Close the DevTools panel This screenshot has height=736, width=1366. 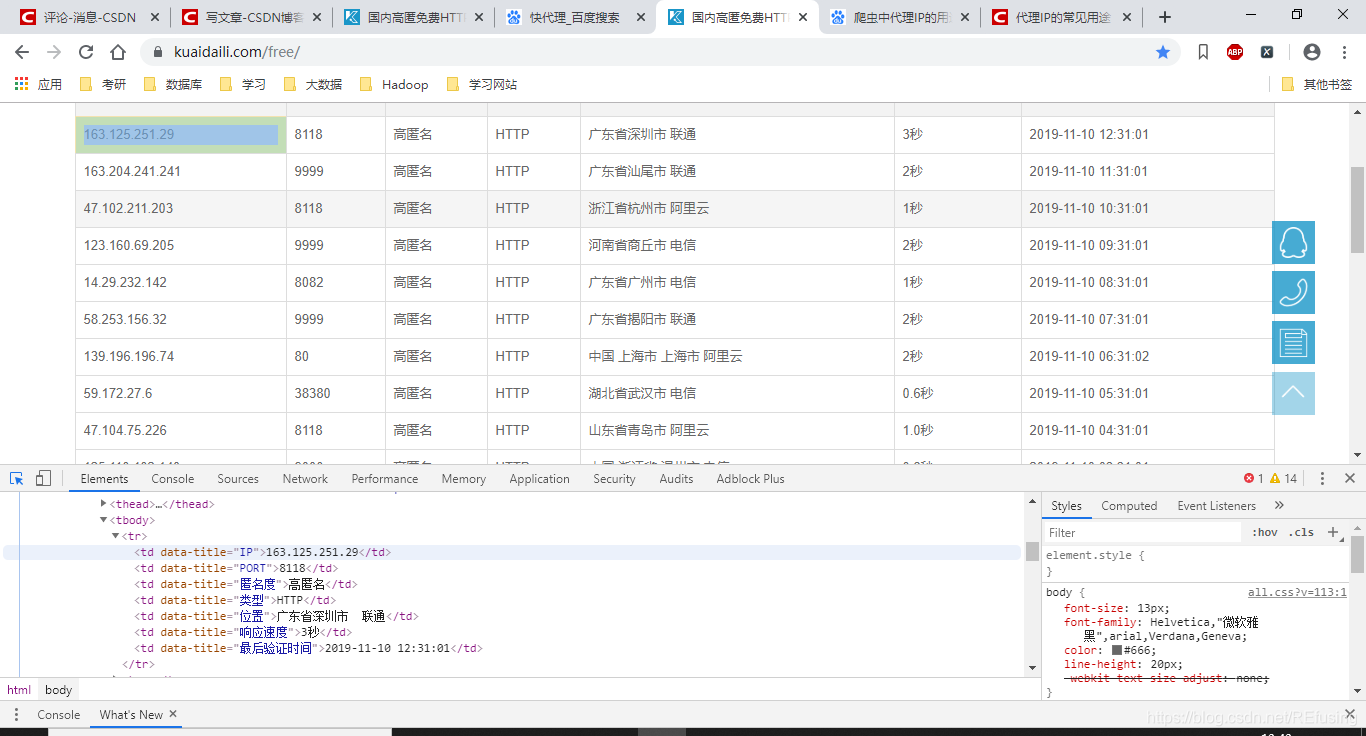pyautogui.click(x=1350, y=479)
